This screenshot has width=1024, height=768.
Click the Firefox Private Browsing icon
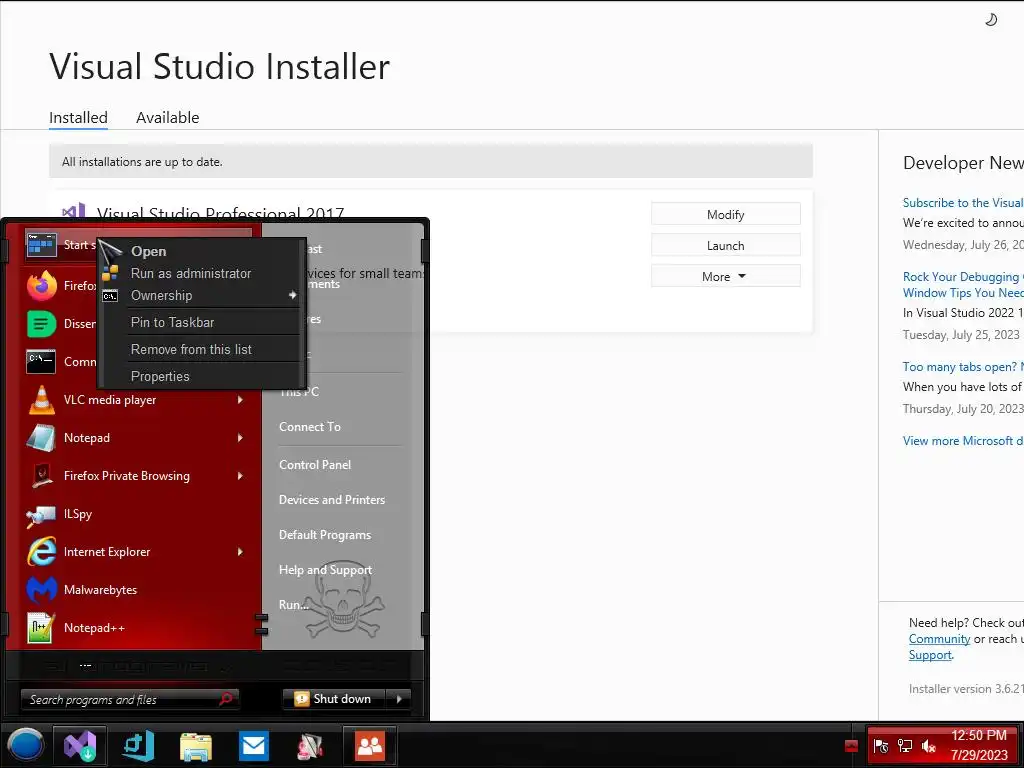[42, 475]
